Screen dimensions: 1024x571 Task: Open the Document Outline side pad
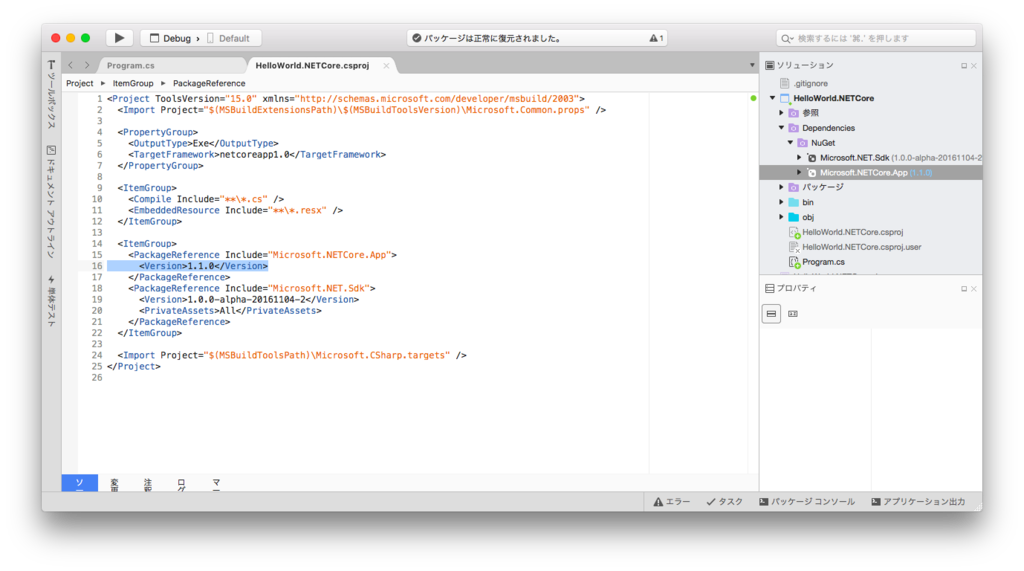pos(52,201)
